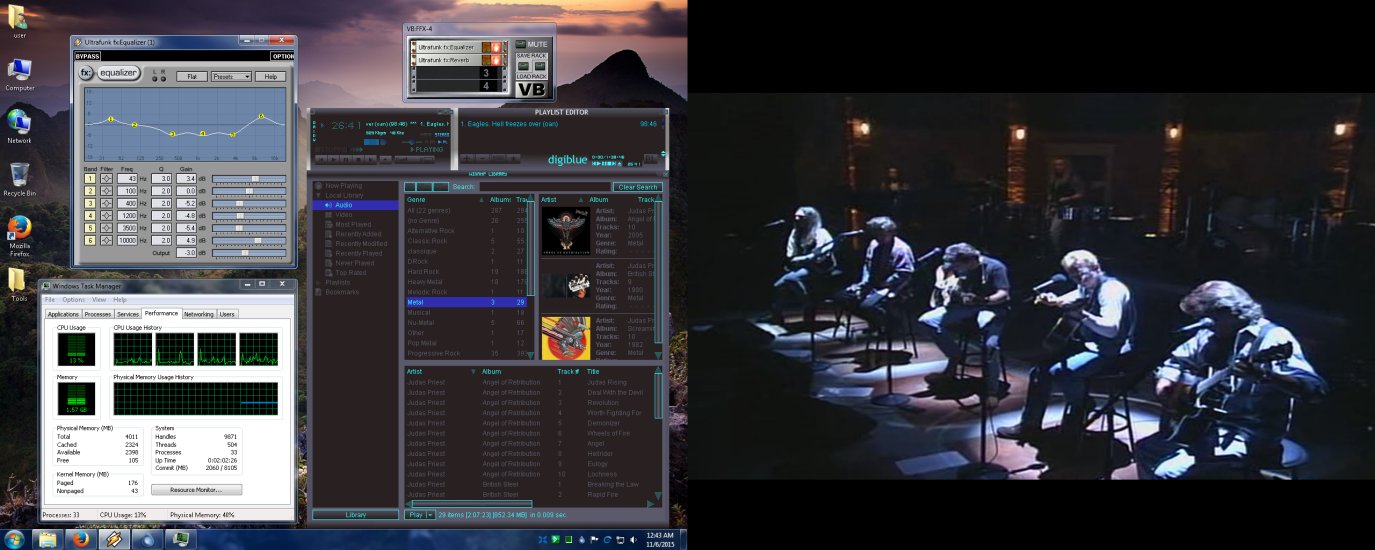The height and width of the screenshot is (550, 1375).
Task: Click the VB logo in VB-FFX-4
Action: coord(534,88)
